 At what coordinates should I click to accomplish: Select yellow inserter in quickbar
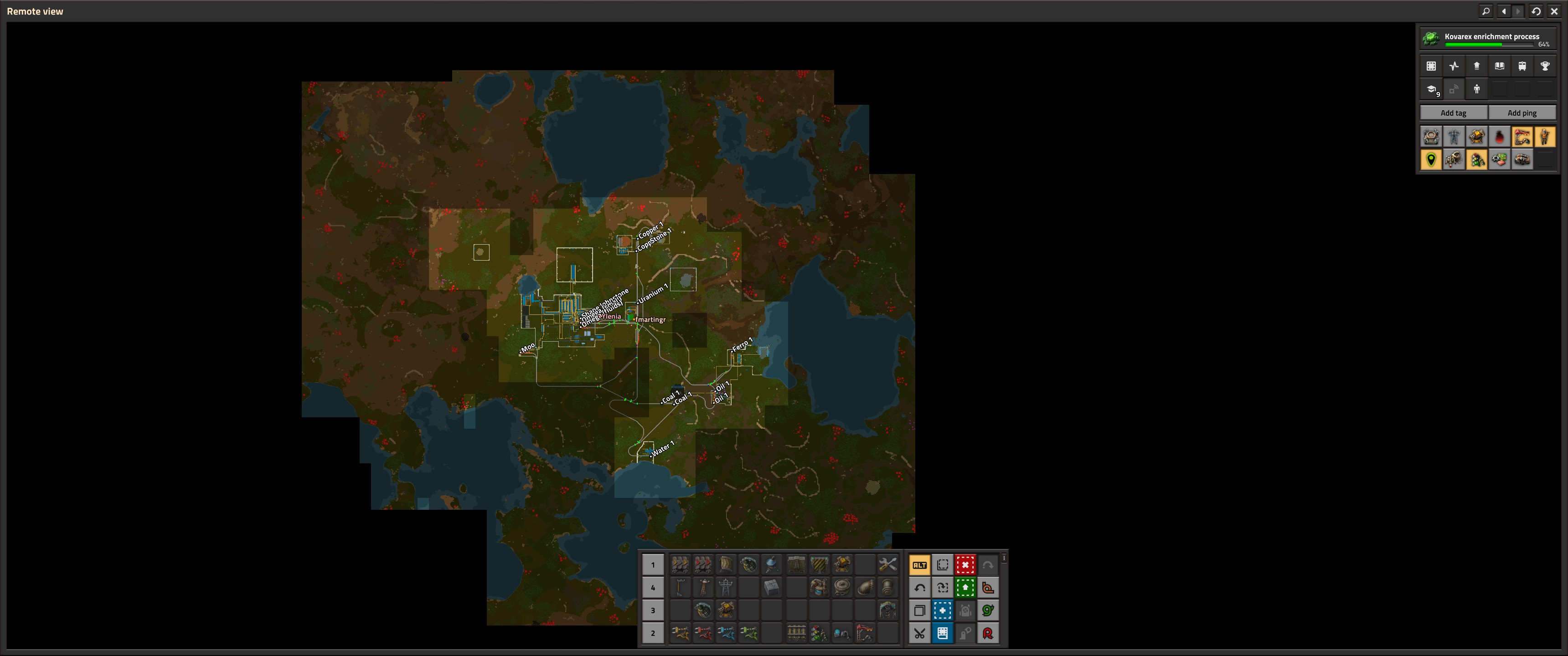pos(680,634)
